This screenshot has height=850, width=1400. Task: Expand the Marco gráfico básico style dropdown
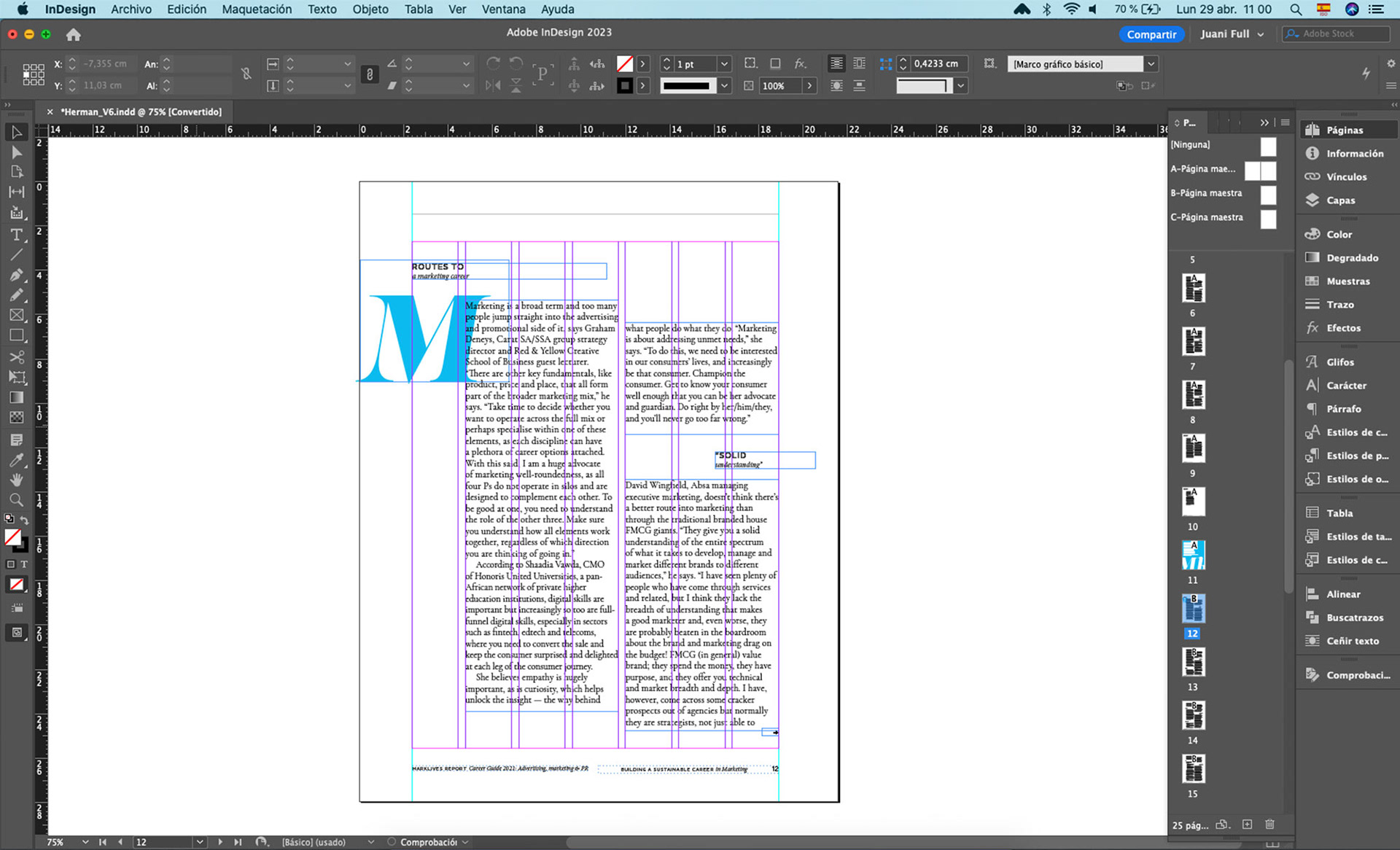1151,64
